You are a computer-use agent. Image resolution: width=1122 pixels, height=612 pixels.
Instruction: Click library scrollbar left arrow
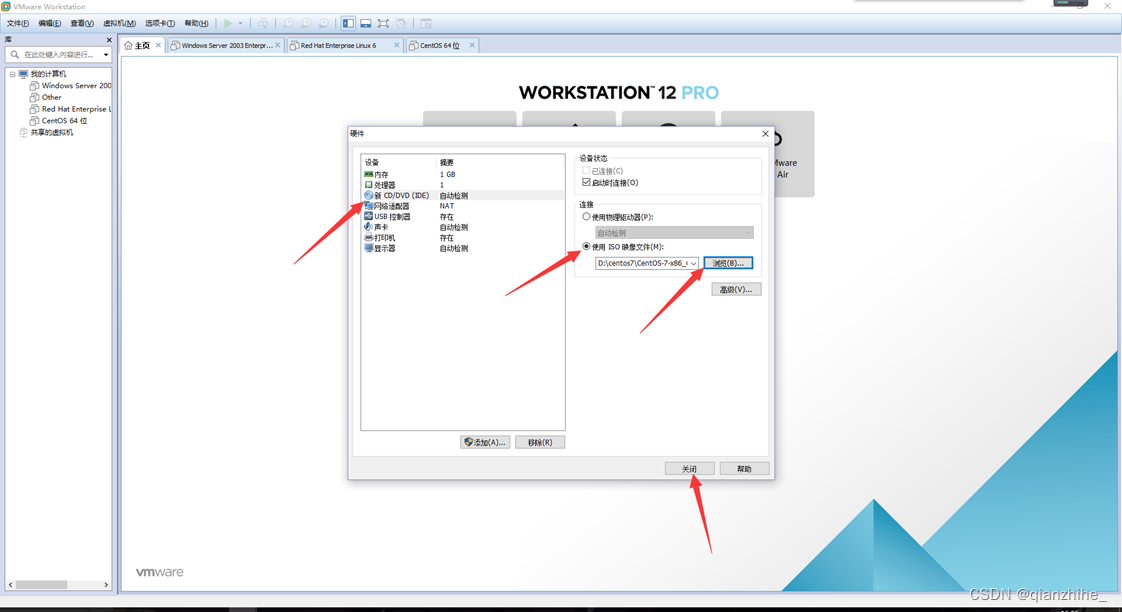(11, 585)
